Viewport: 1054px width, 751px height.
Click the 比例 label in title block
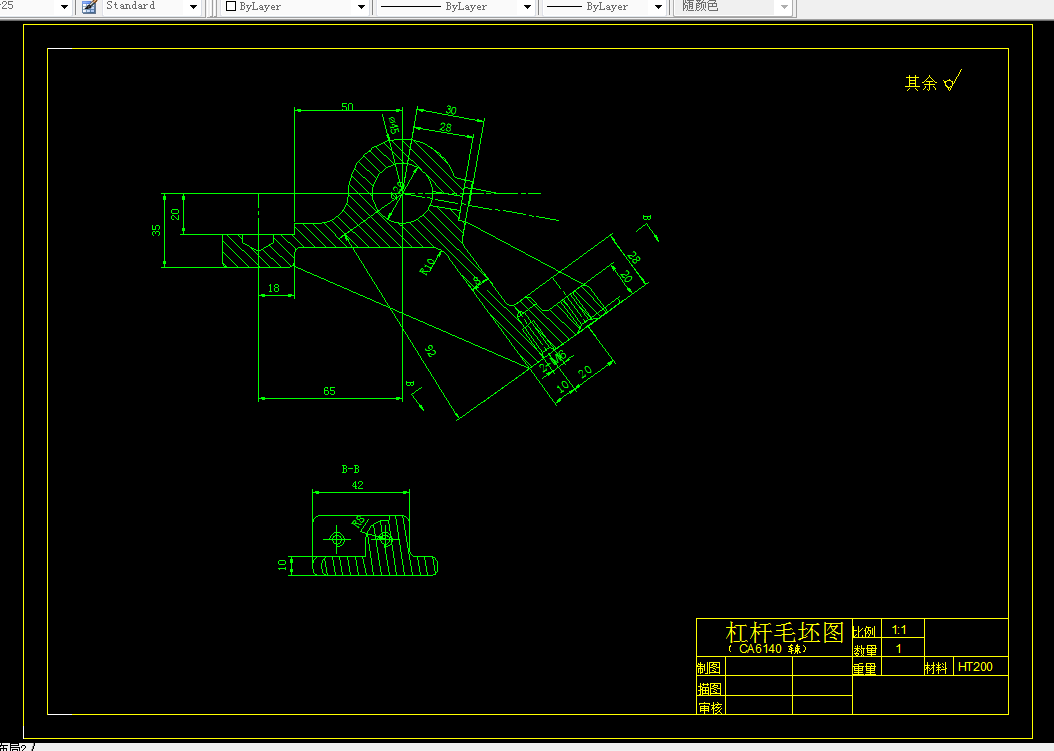[864, 632]
